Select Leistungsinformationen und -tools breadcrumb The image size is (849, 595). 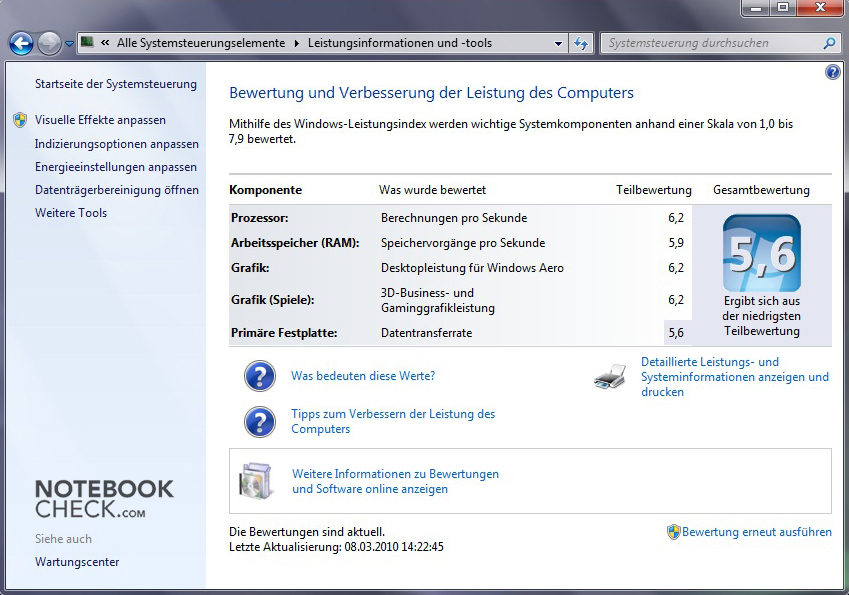(x=400, y=43)
